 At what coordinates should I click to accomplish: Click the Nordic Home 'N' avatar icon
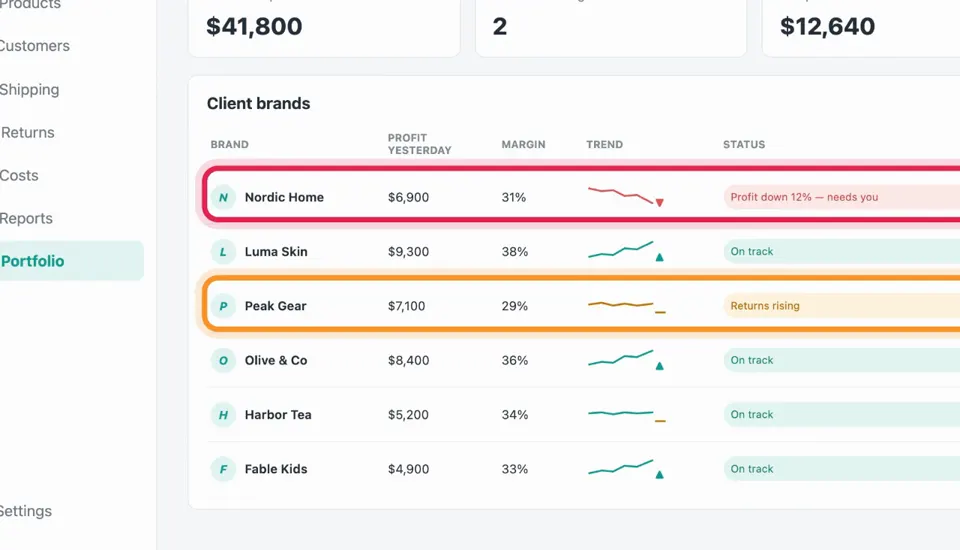pyautogui.click(x=223, y=197)
